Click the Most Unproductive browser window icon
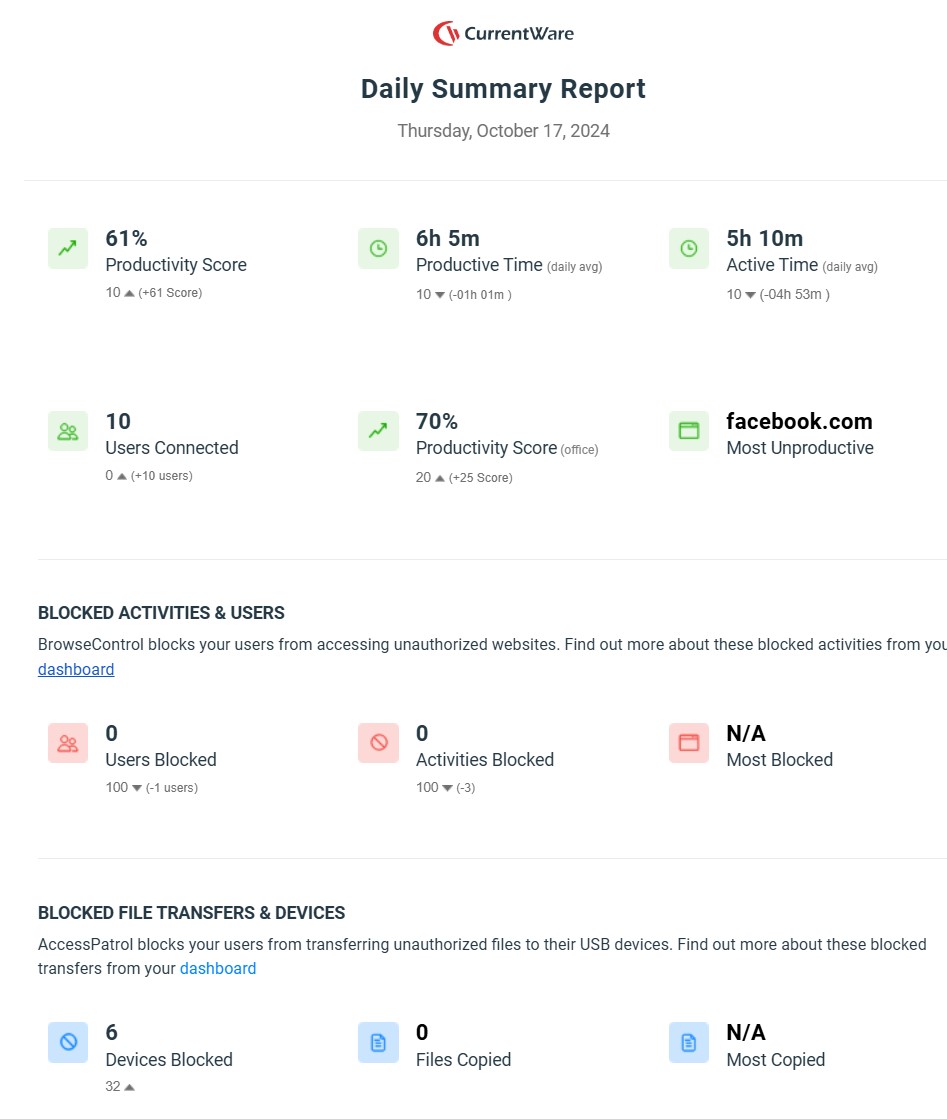This screenshot has height=1119, width=947. (689, 431)
